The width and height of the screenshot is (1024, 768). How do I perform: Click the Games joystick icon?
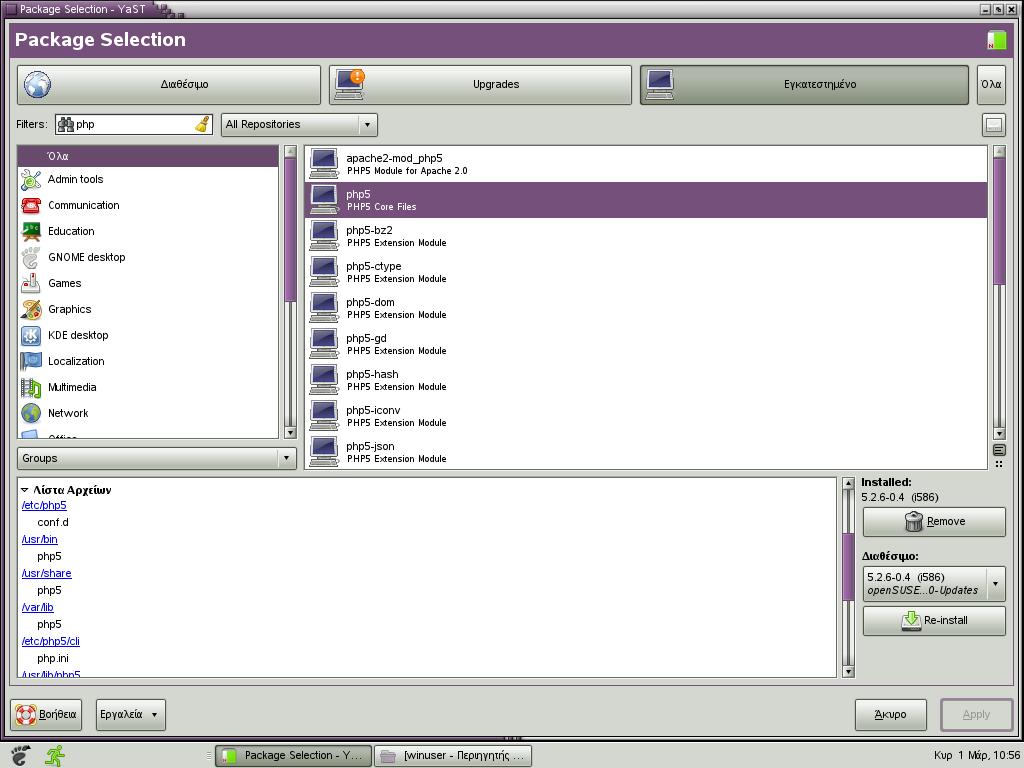pyautogui.click(x=31, y=283)
